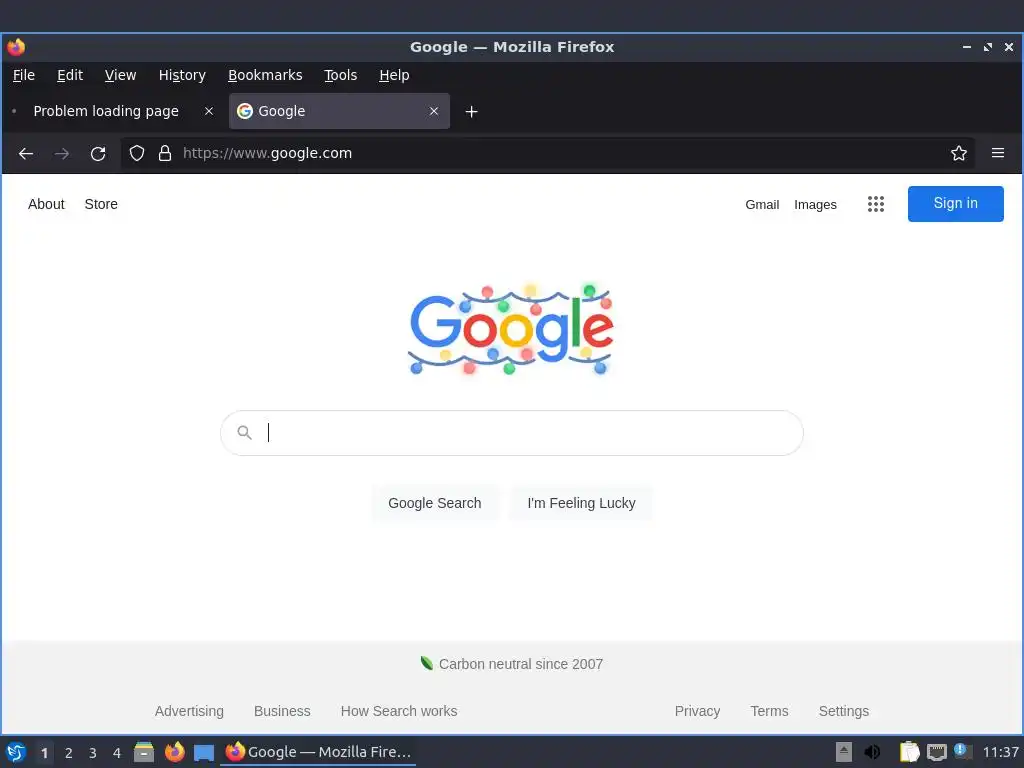Open the Help menu
Viewport: 1024px width, 768px height.
394,75
